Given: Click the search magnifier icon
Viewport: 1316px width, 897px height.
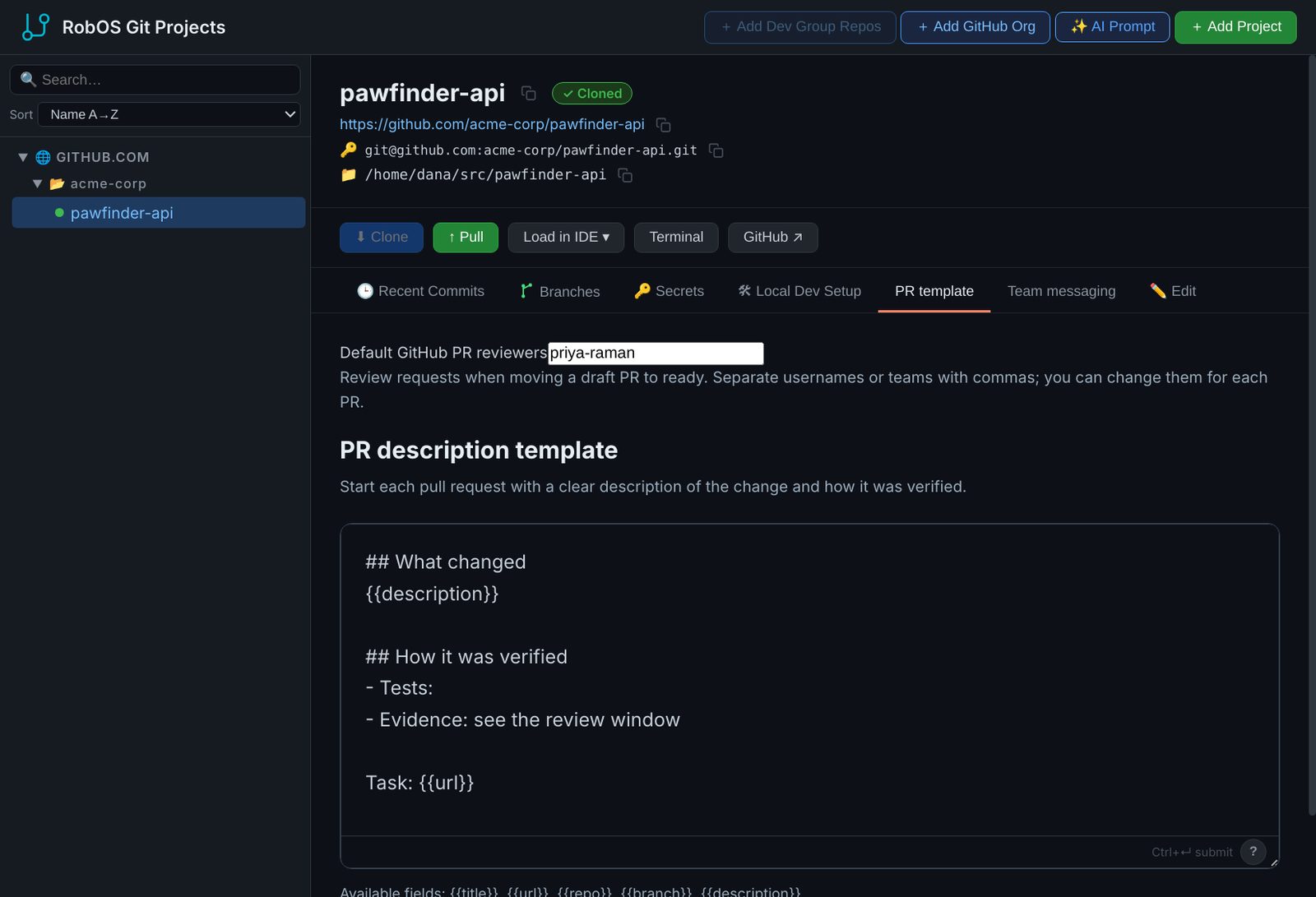Looking at the screenshot, I should point(28,80).
